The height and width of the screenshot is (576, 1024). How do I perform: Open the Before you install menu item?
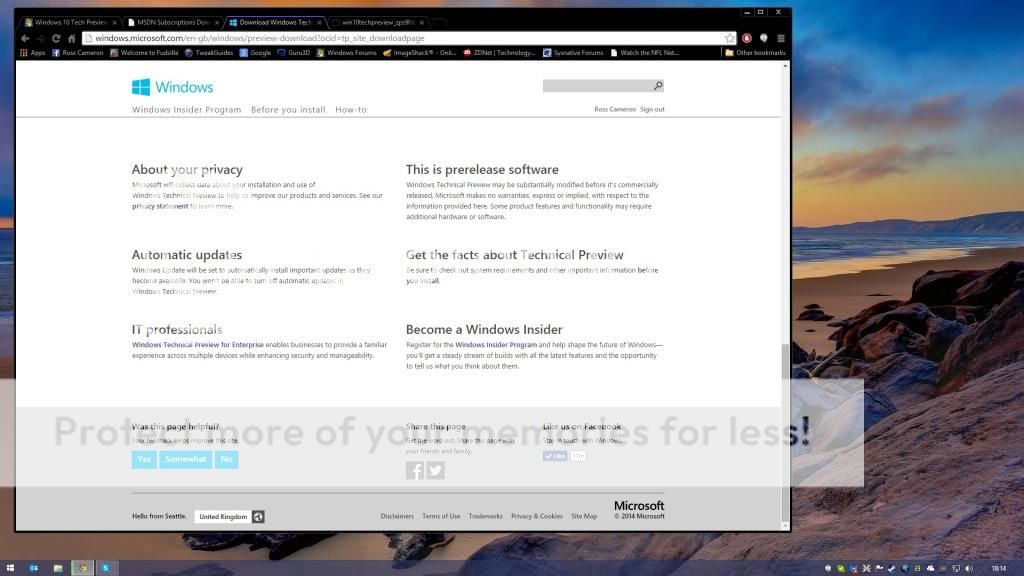[288, 110]
